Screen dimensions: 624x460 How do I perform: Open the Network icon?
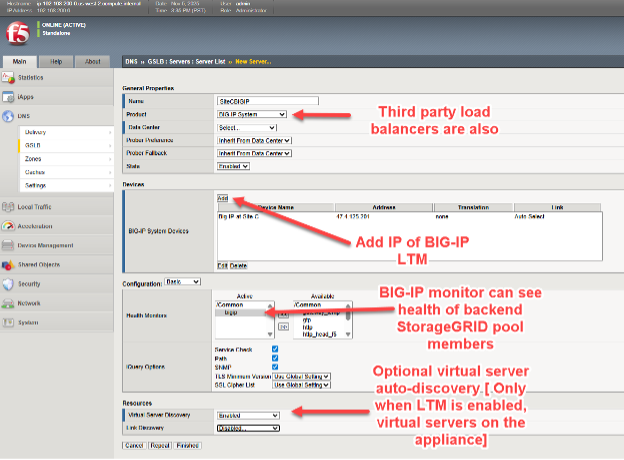[8, 303]
